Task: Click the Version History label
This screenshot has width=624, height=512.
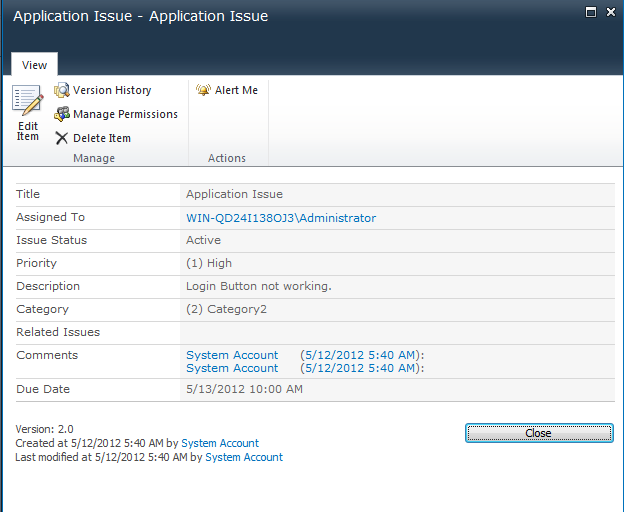Action: tap(112, 90)
